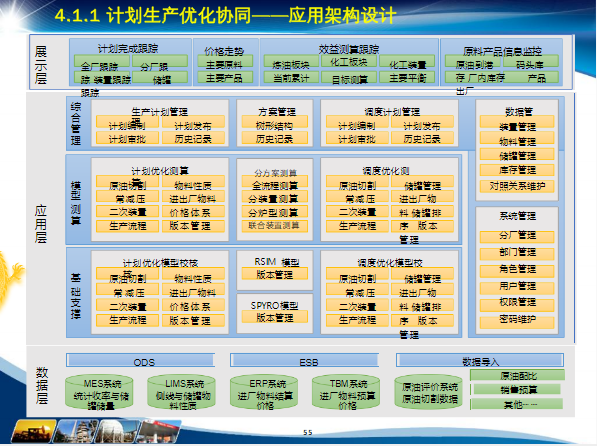Select the 分装置测算 box

click(x=275, y=196)
